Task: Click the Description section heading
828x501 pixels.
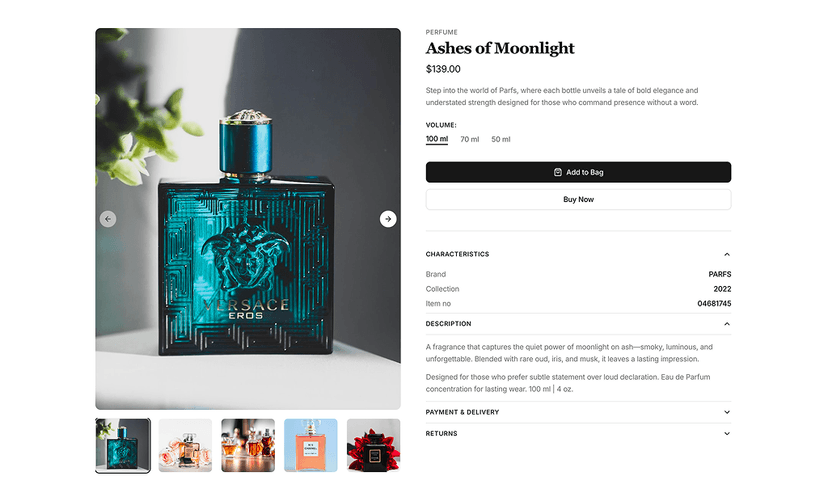Action: [x=448, y=324]
